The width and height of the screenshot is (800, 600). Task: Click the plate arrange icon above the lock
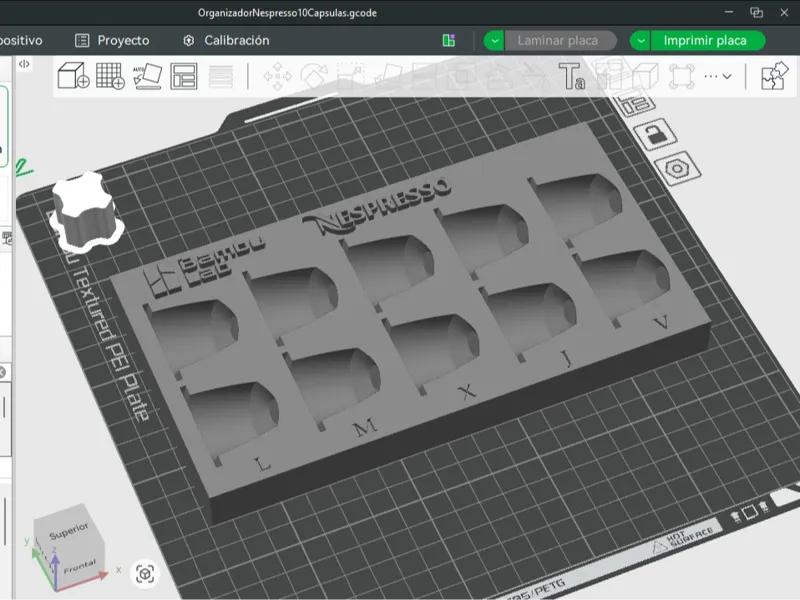pyautogui.click(x=635, y=105)
